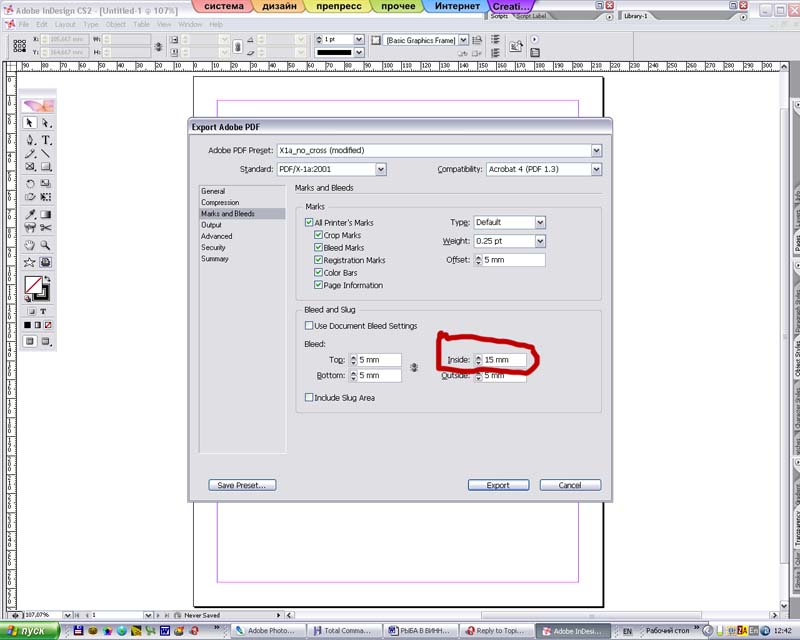
Task: Open the Word icon in quick launch
Action: click(x=165, y=631)
